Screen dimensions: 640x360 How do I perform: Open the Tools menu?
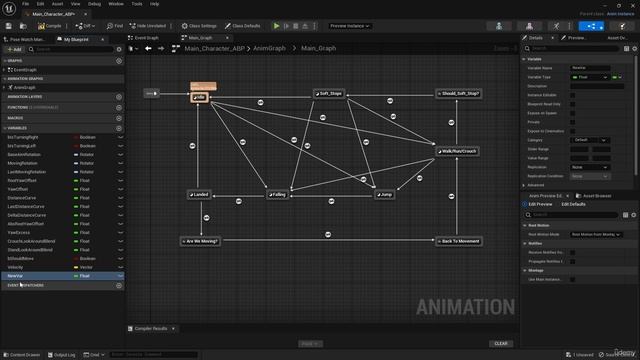point(137,4)
